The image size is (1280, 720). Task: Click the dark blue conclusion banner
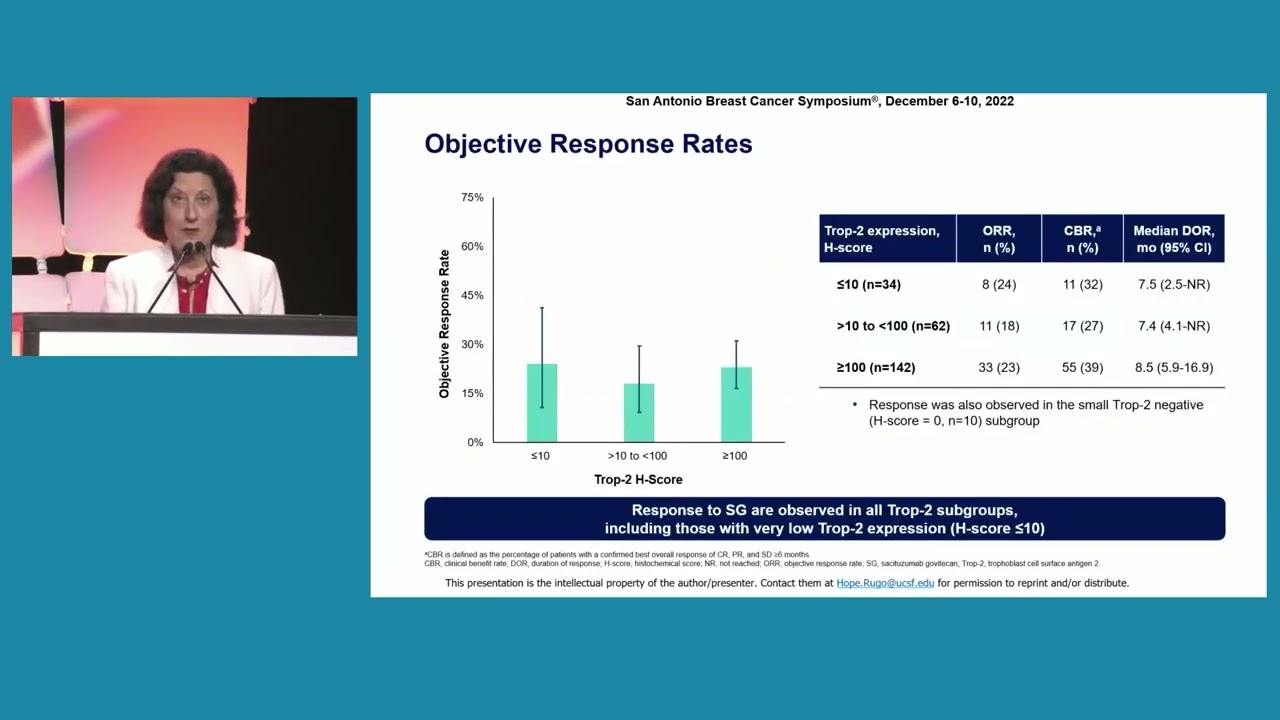(824, 519)
